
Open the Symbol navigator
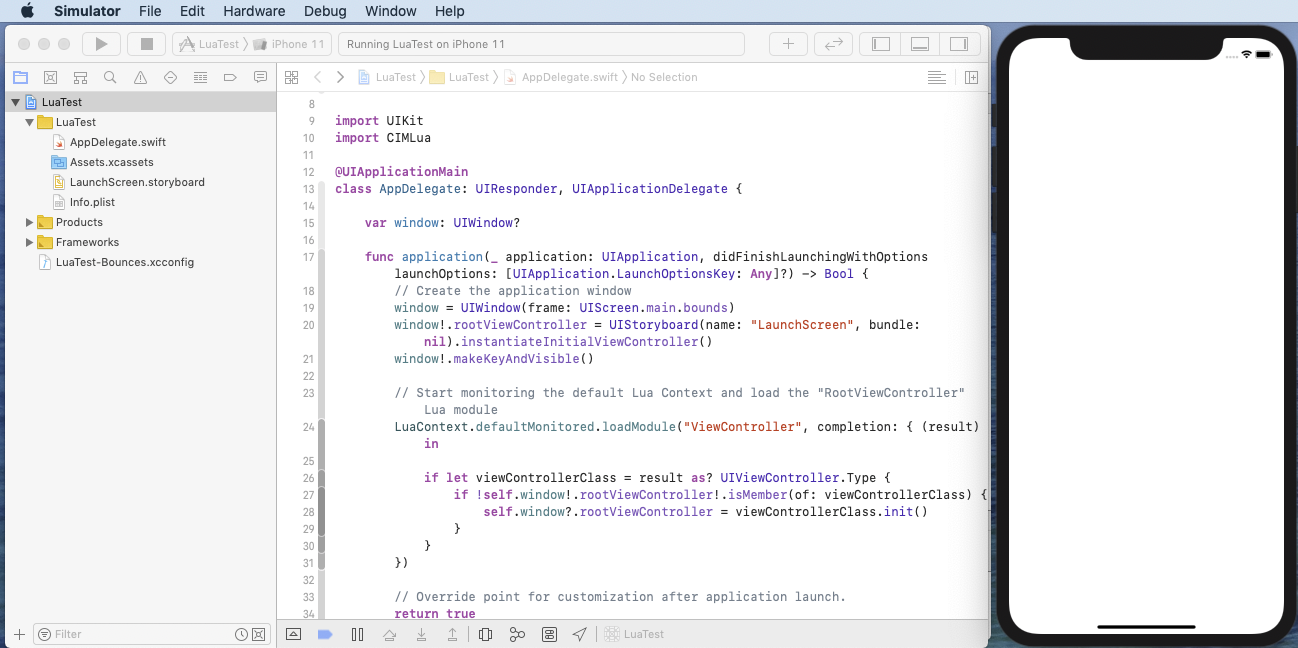tap(80, 77)
